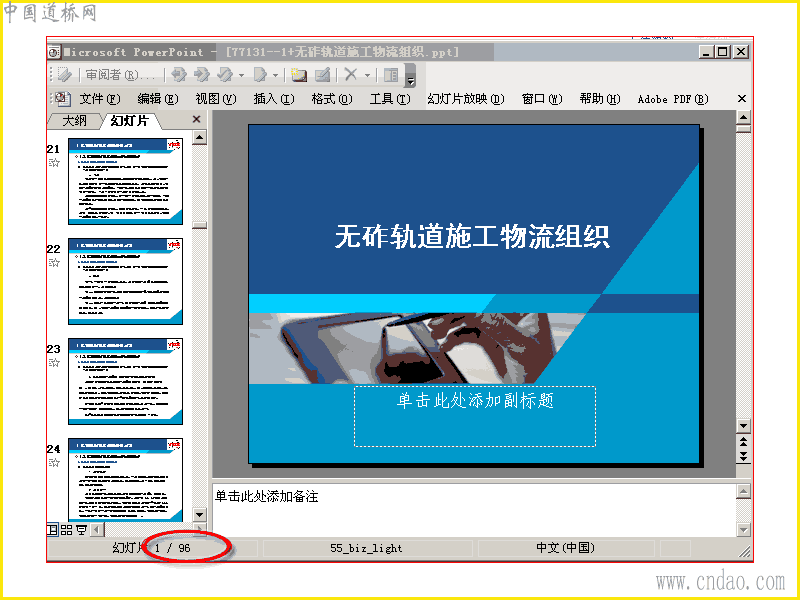This screenshot has height=600, width=800.
Task: Expand the unapply dropdown arrow
Action: tap(276, 76)
